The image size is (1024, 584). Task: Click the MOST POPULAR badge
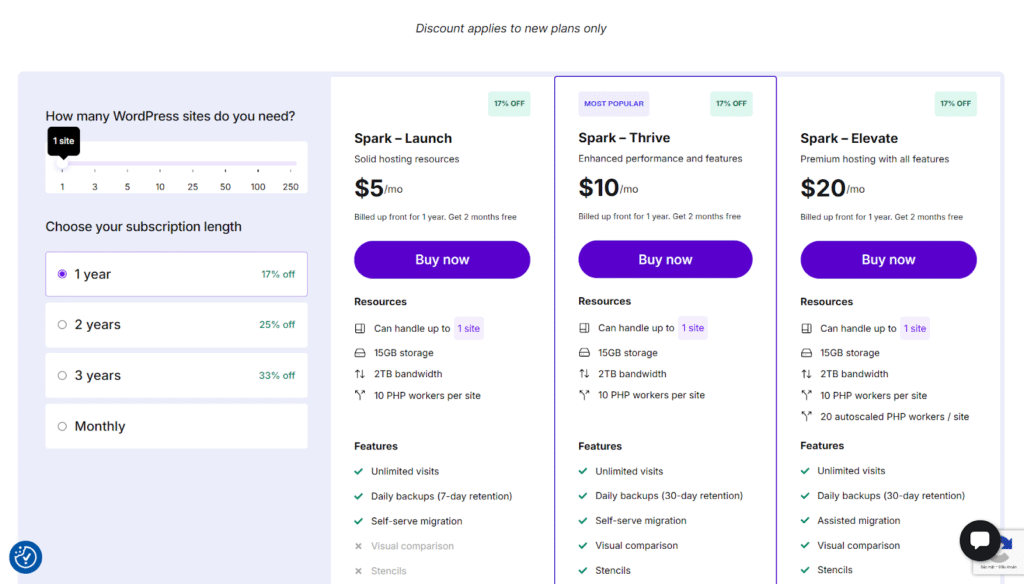point(613,104)
